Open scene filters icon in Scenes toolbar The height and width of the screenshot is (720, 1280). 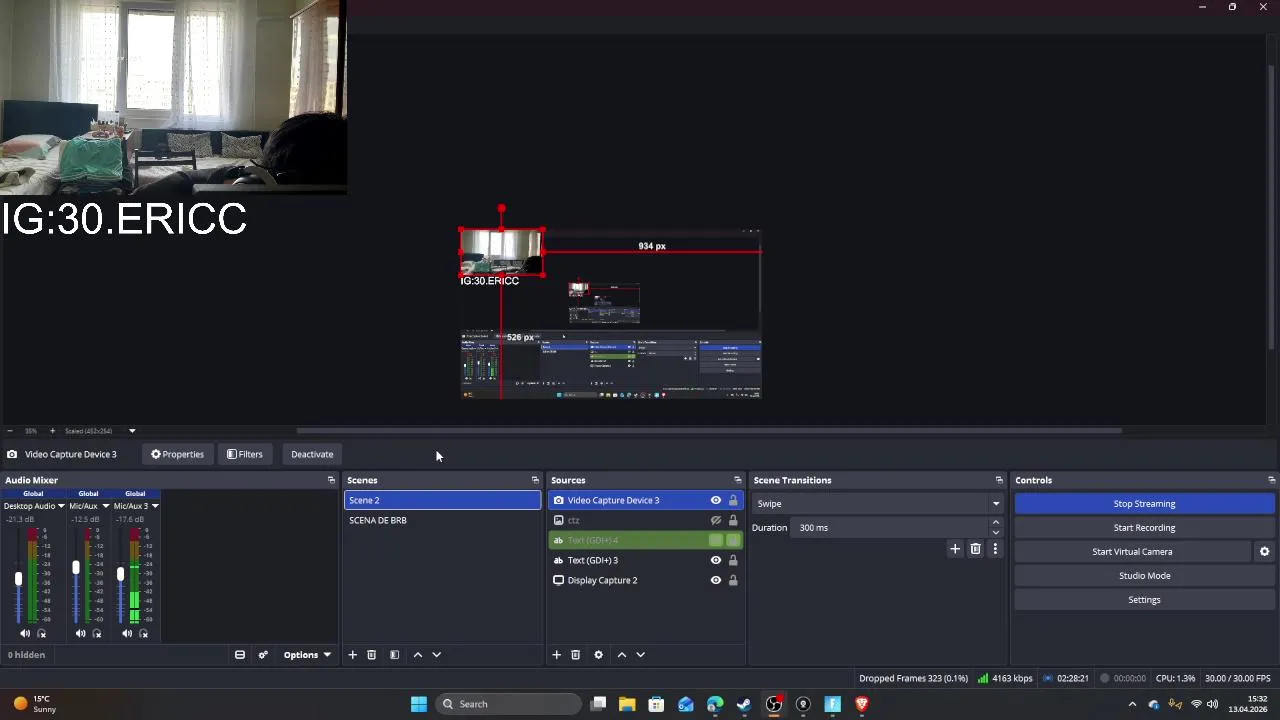coord(394,655)
